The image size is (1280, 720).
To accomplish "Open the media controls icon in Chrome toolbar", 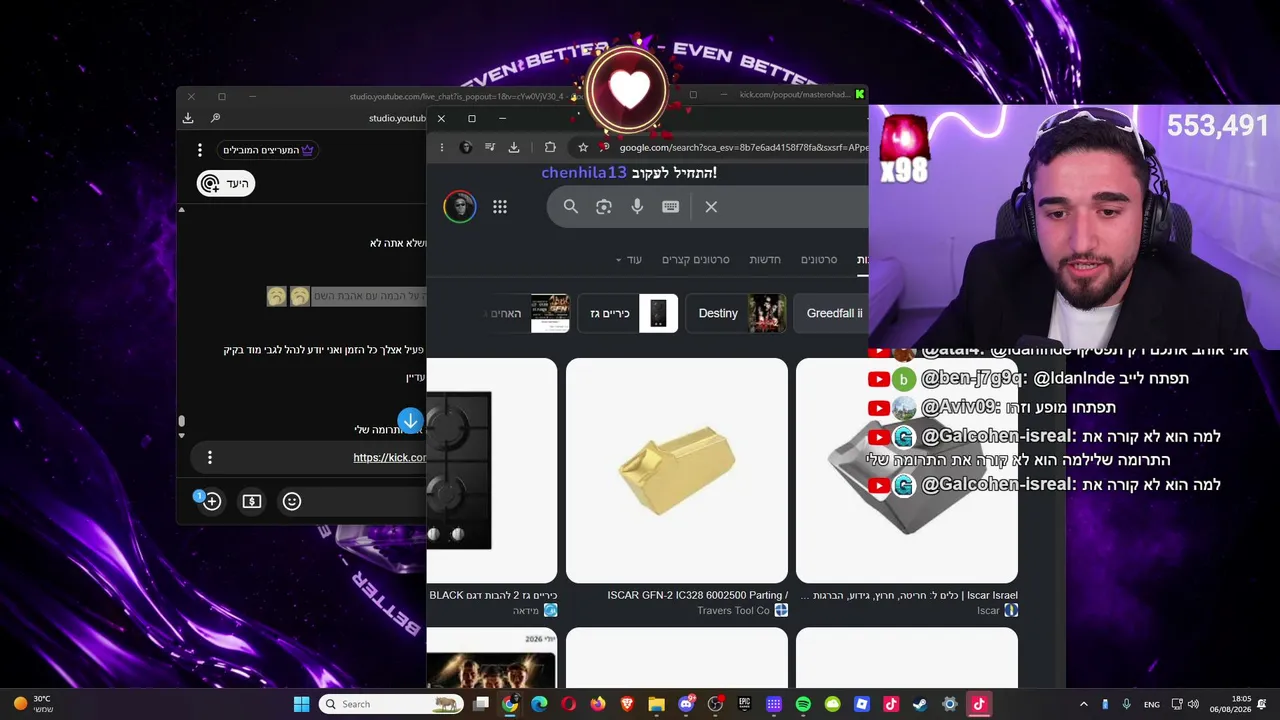I will point(490,147).
